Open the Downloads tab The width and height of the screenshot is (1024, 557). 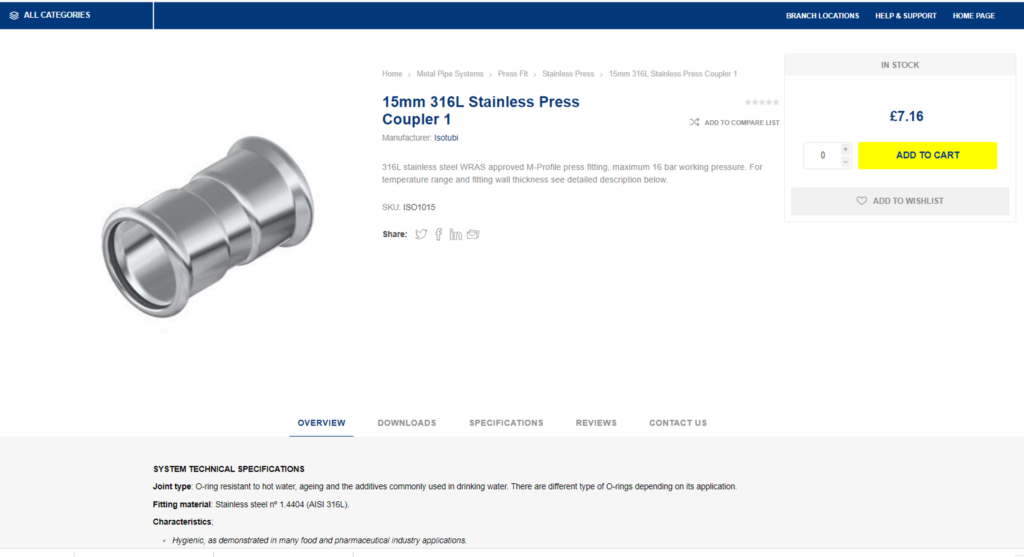coord(407,423)
